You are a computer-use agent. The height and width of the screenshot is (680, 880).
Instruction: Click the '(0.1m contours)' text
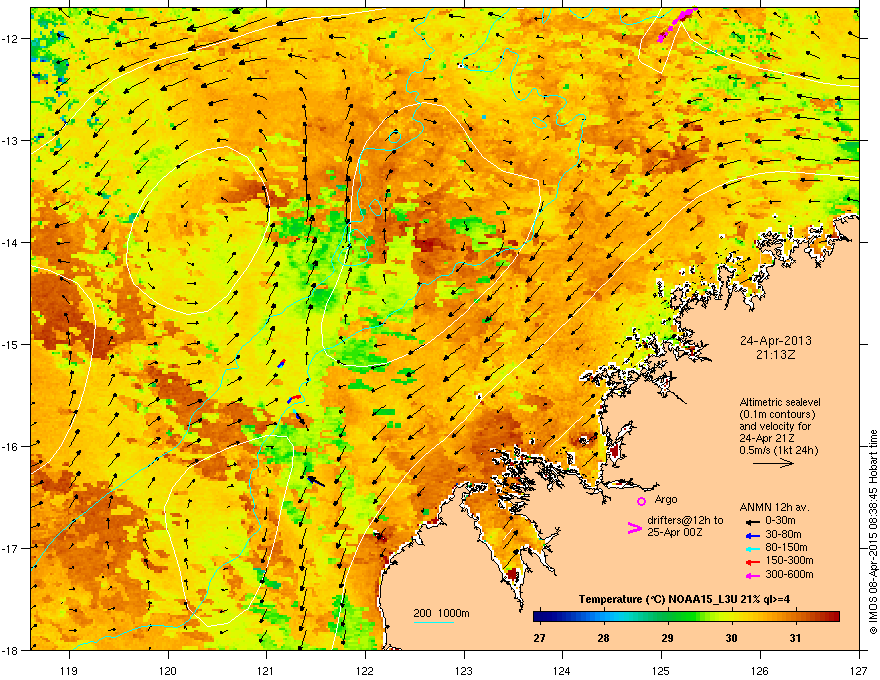click(x=777, y=414)
